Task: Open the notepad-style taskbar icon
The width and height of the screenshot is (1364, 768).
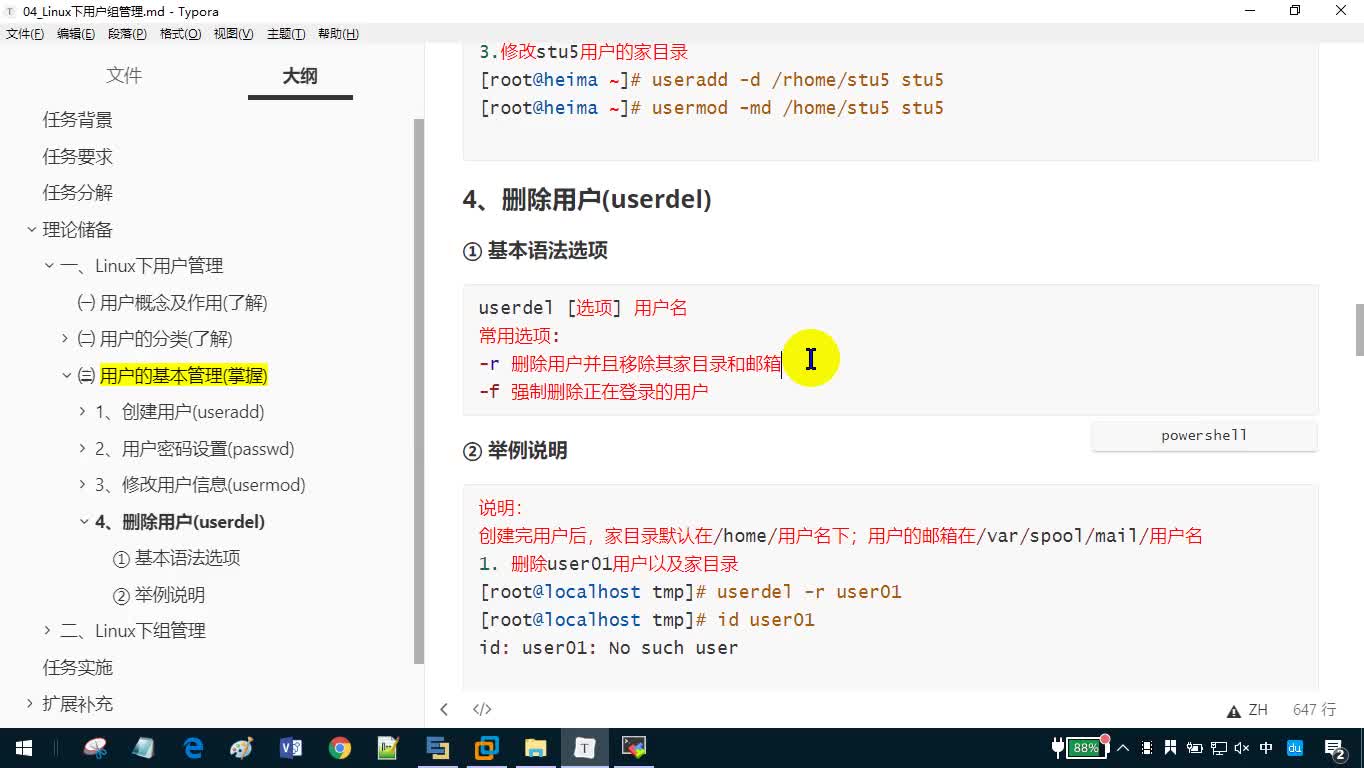Action: pos(389,748)
